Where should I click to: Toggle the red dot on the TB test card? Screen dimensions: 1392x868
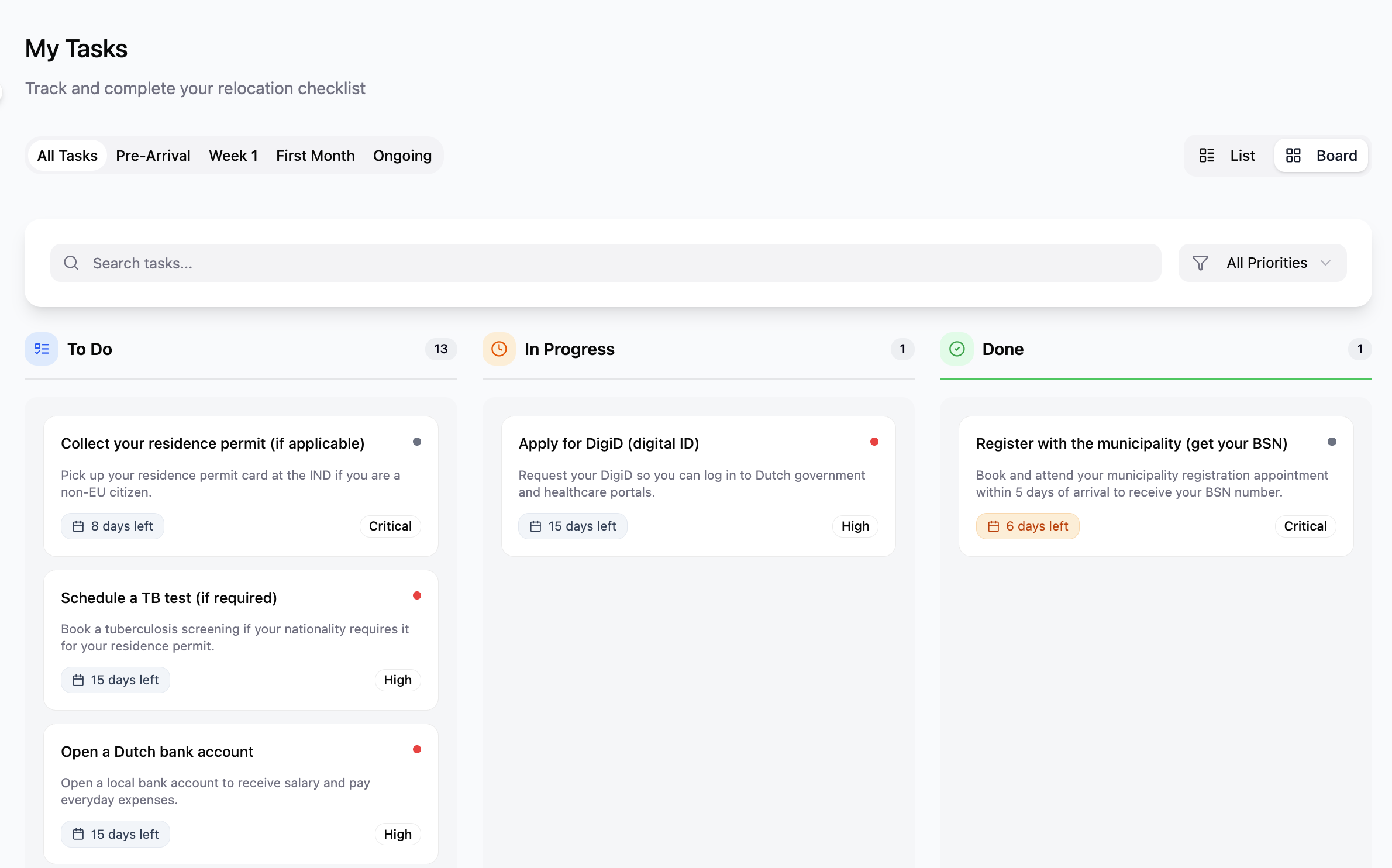point(417,595)
